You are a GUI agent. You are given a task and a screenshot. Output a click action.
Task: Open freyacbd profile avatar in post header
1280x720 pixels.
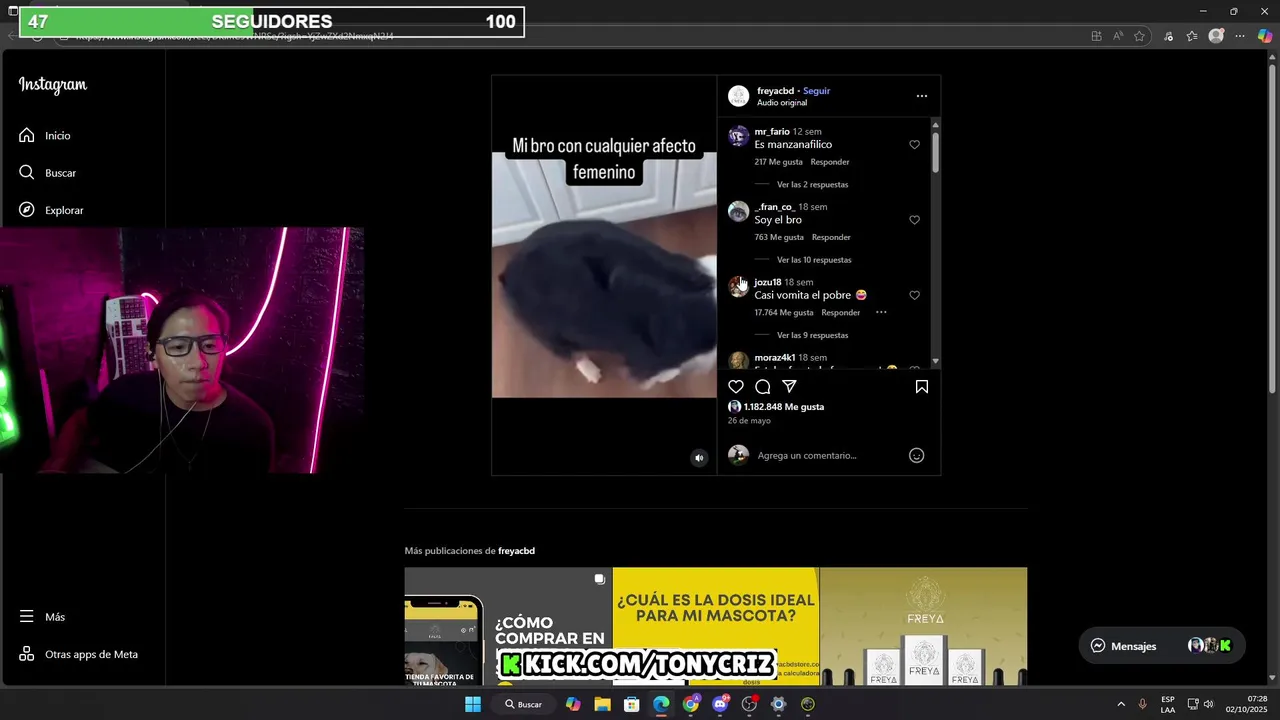click(x=738, y=96)
